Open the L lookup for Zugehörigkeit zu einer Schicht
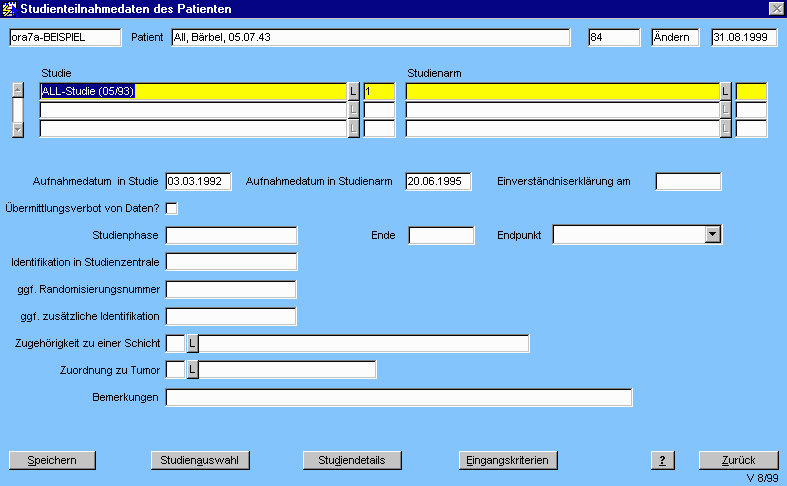The image size is (787, 486). (x=193, y=344)
